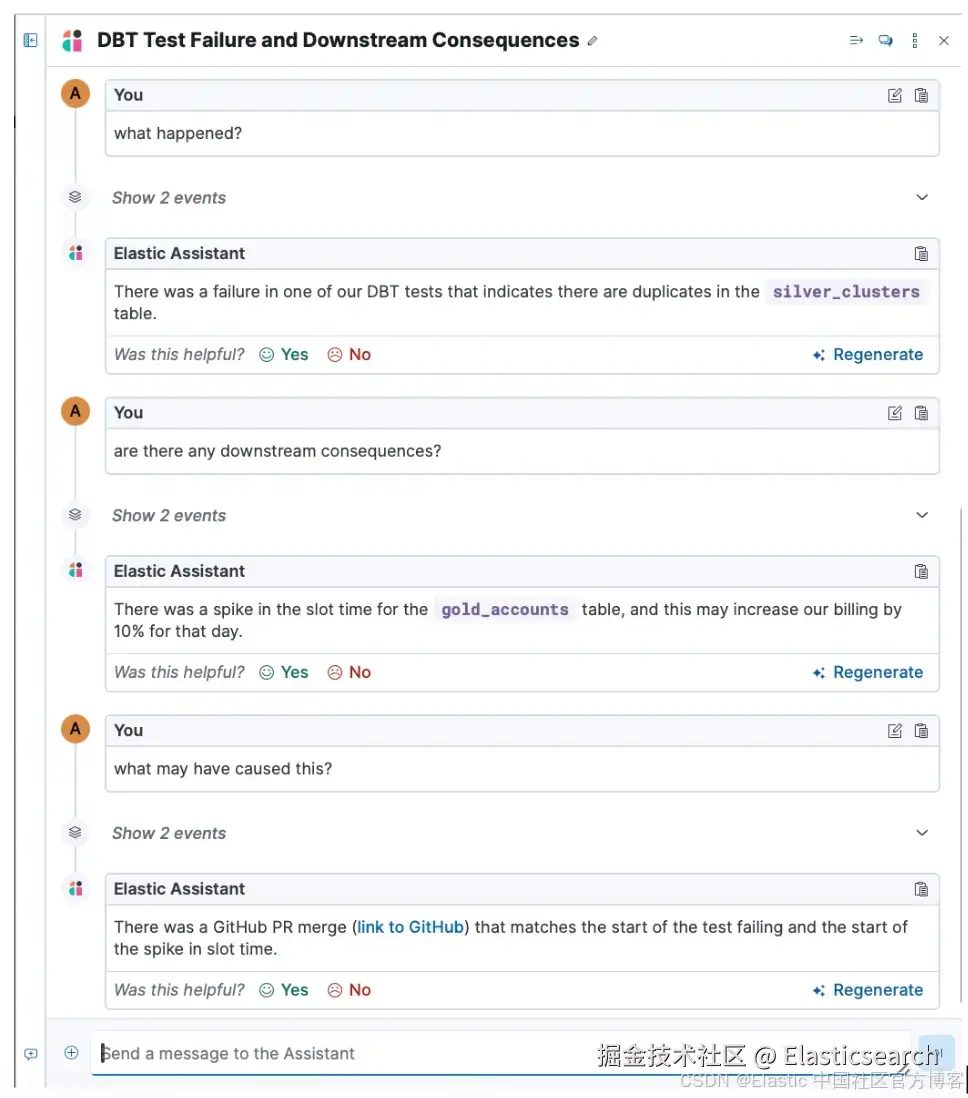The height and width of the screenshot is (1098, 968).
Task: Toggle the conversation list sidebar icon
Action: coord(31,40)
